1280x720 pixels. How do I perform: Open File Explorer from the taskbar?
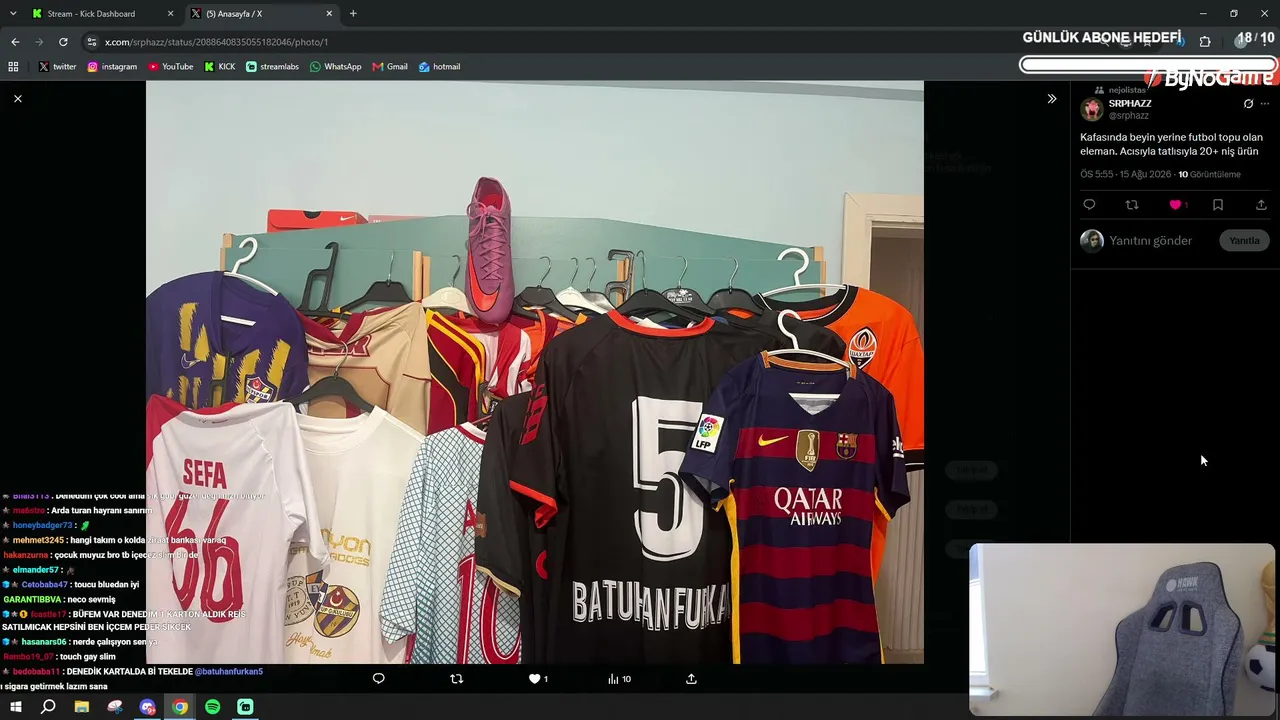[81, 707]
